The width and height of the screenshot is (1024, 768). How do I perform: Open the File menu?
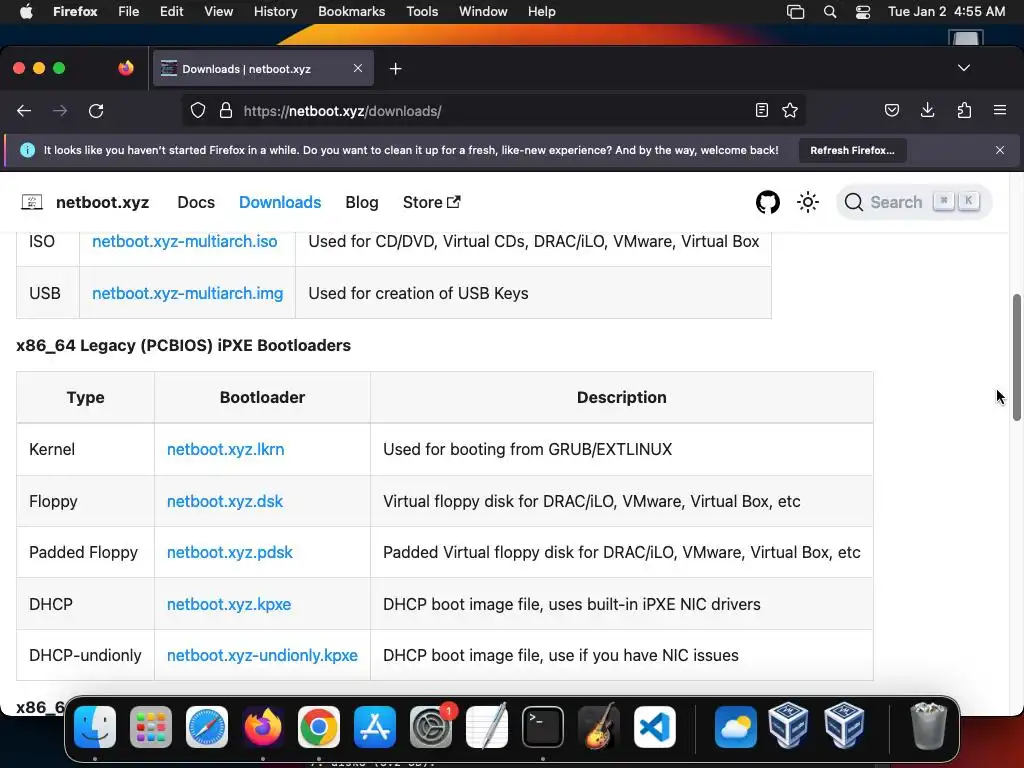click(129, 12)
